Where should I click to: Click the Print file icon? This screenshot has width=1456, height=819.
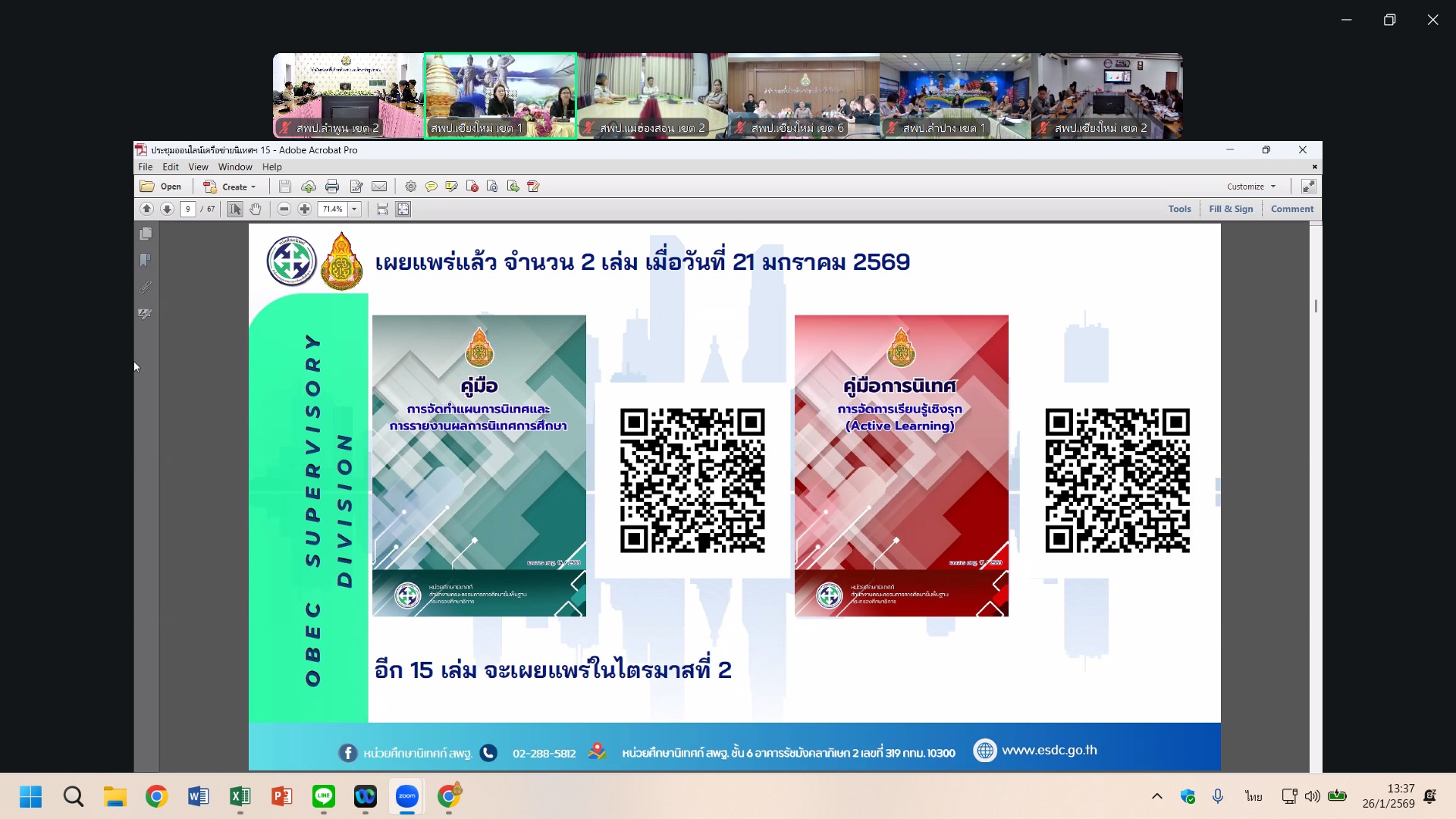click(332, 187)
